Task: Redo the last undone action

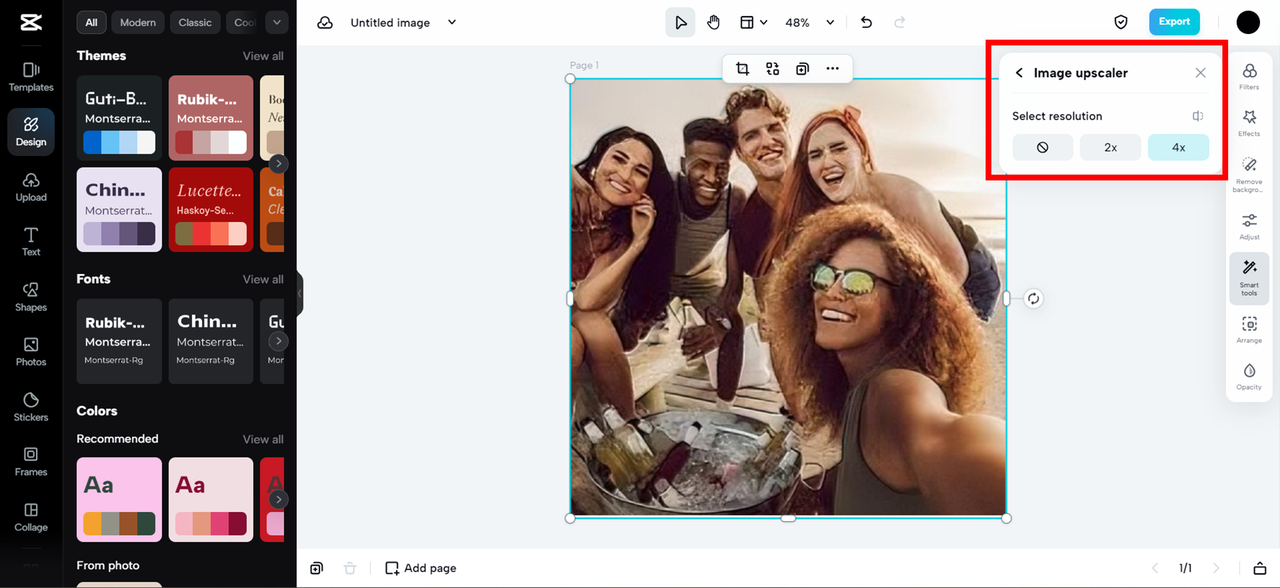Action: point(899,22)
